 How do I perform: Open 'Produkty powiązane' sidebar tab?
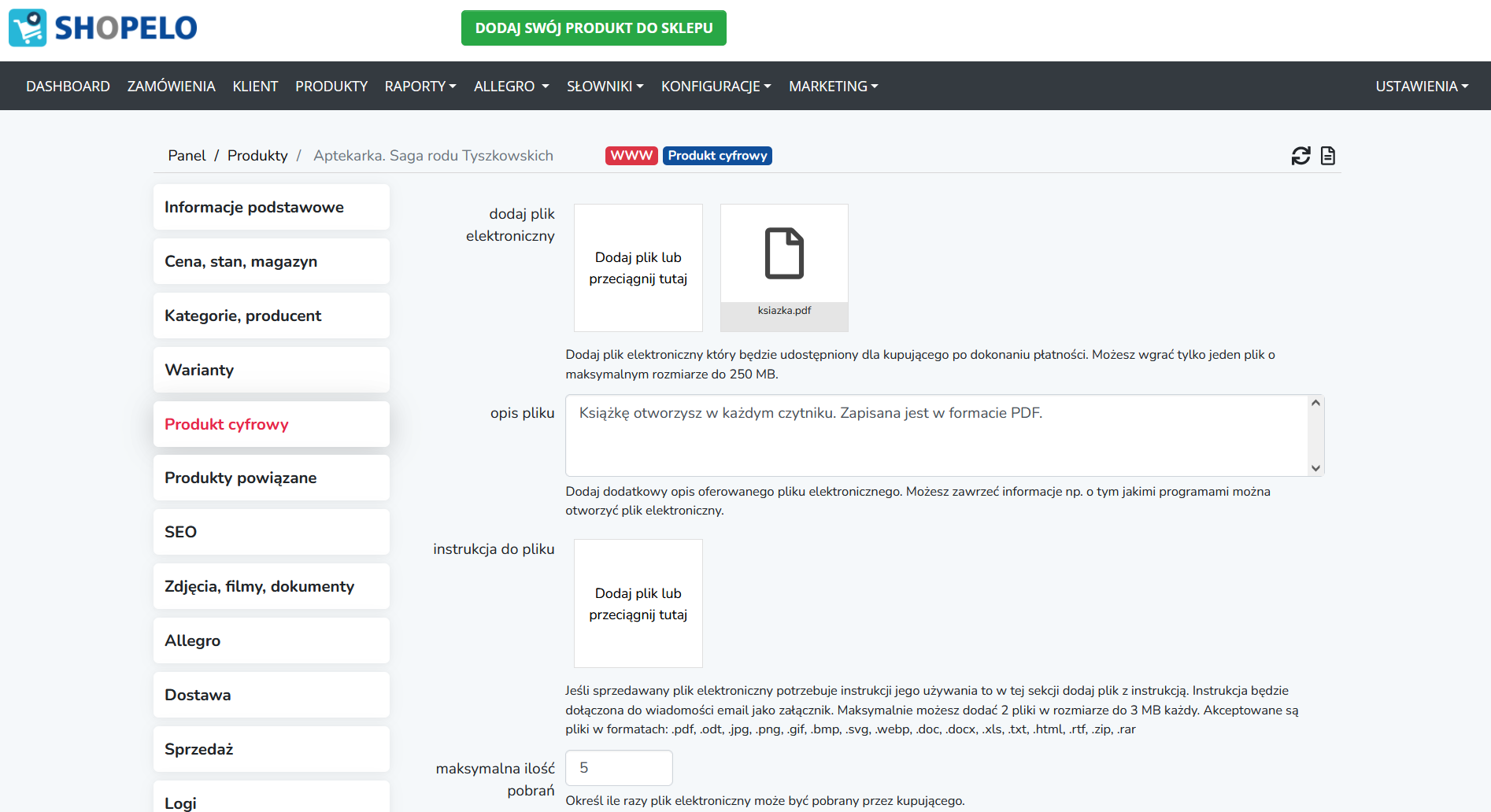click(272, 478)
